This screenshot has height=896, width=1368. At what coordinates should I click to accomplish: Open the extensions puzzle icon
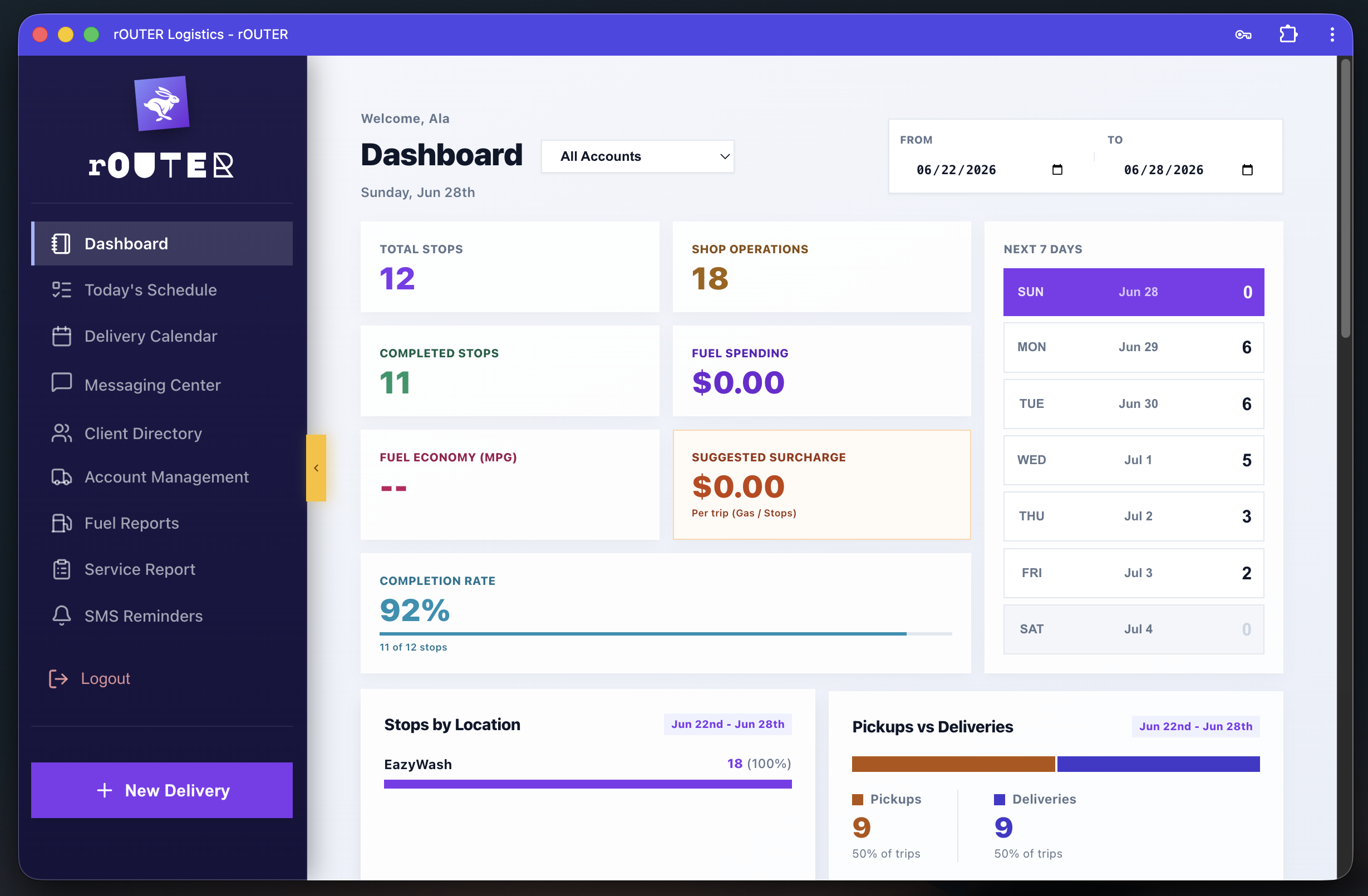click(1288, 35)
